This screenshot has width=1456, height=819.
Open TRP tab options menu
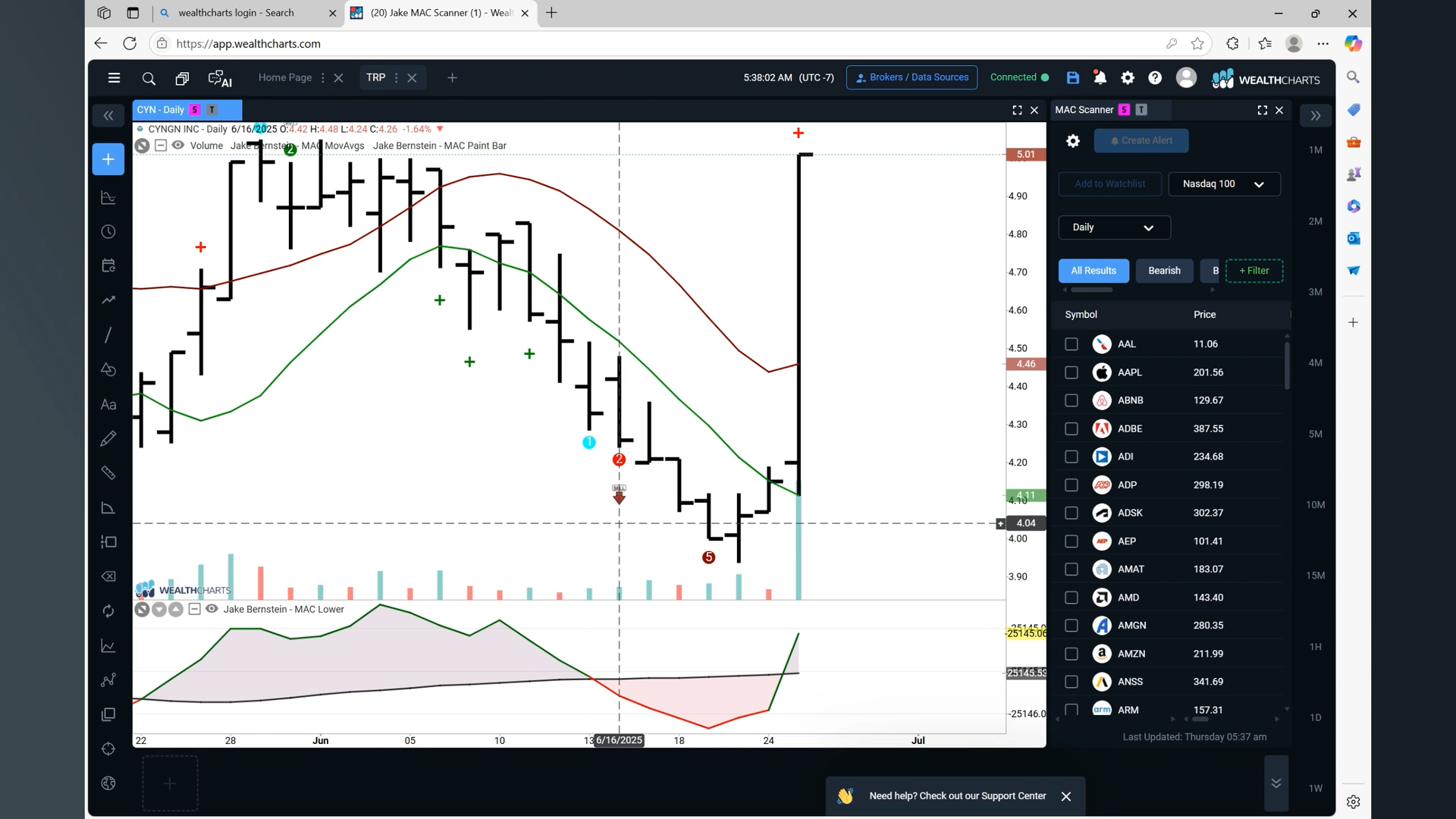[396, 78]
